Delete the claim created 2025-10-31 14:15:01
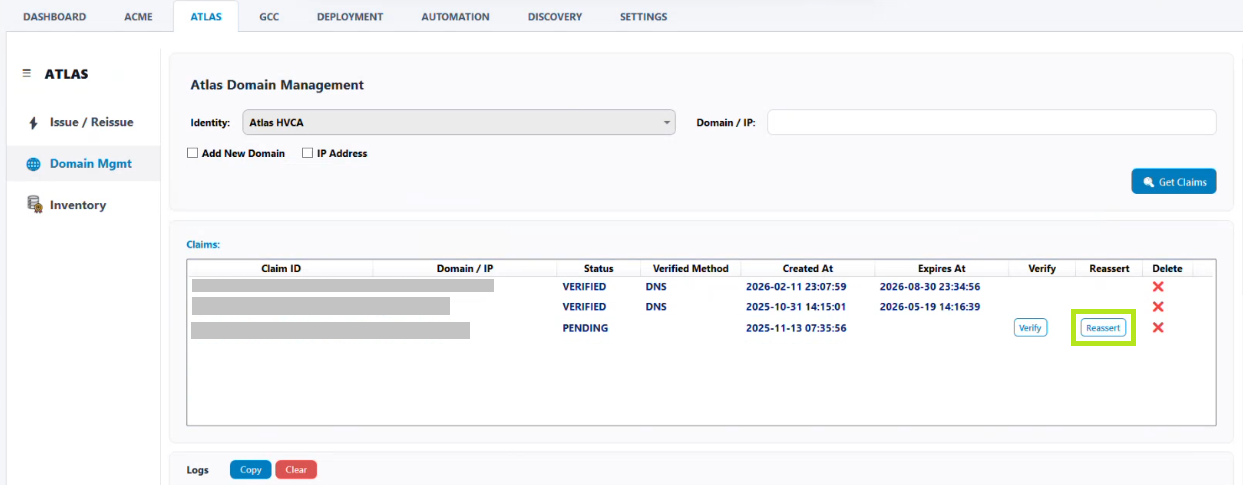The height and width of the screenshot is (485, 1243). 1158,307
